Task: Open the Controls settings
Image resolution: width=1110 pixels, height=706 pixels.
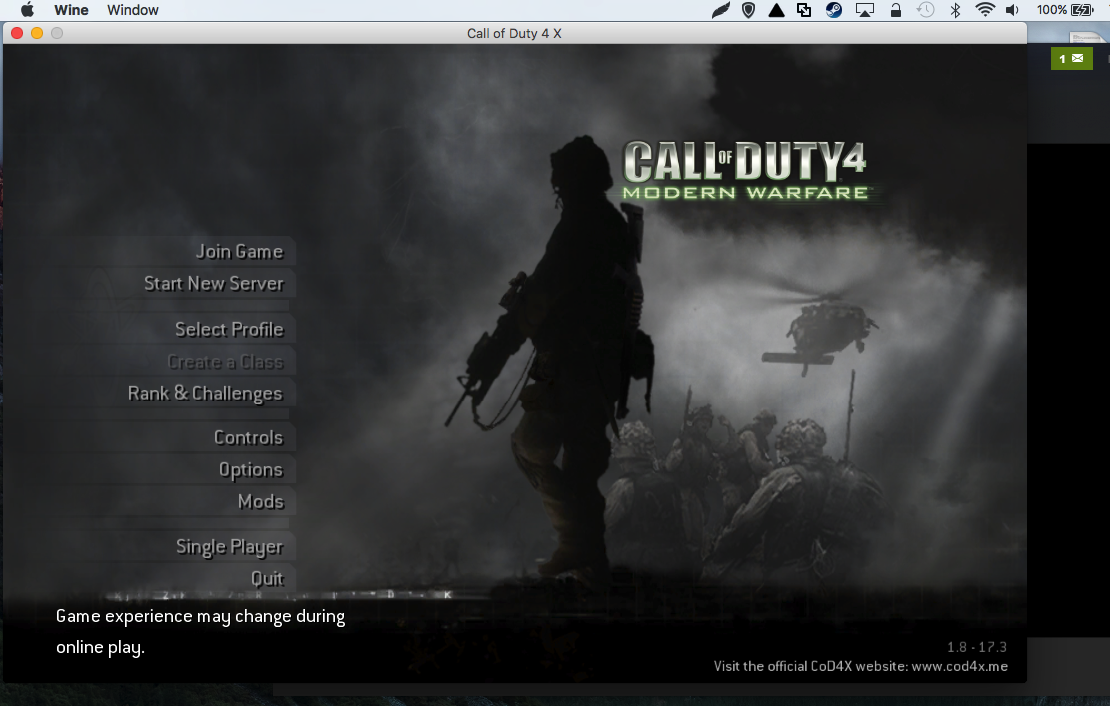Action: (248, 438)
